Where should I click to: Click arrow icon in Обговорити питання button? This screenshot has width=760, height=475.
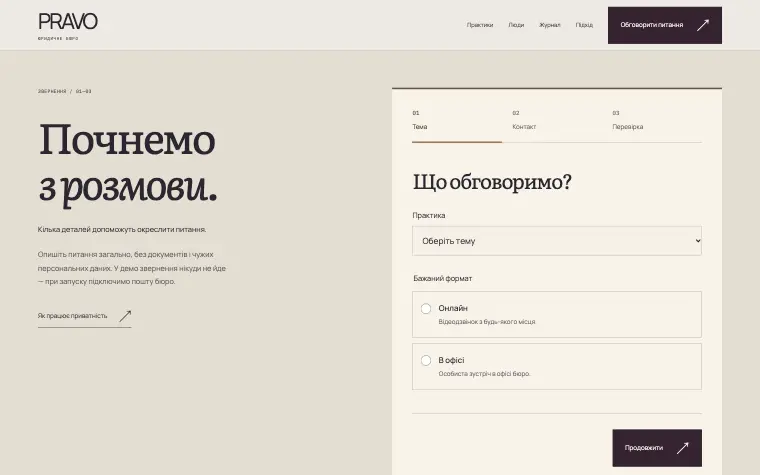703,25
